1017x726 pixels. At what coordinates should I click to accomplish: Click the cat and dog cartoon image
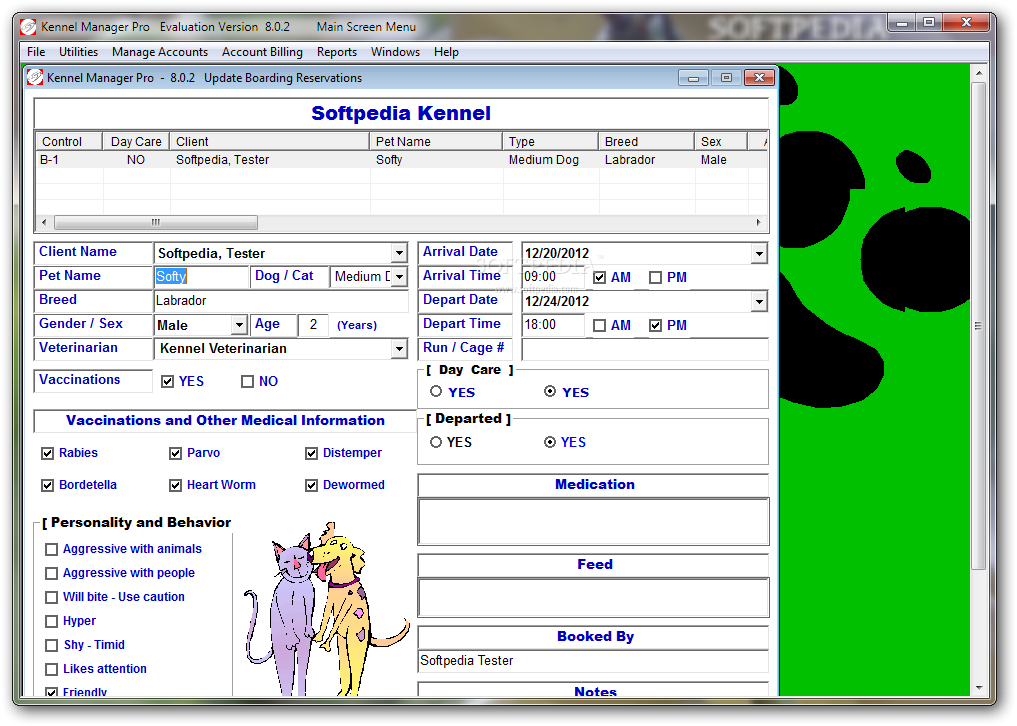point(326,610)
